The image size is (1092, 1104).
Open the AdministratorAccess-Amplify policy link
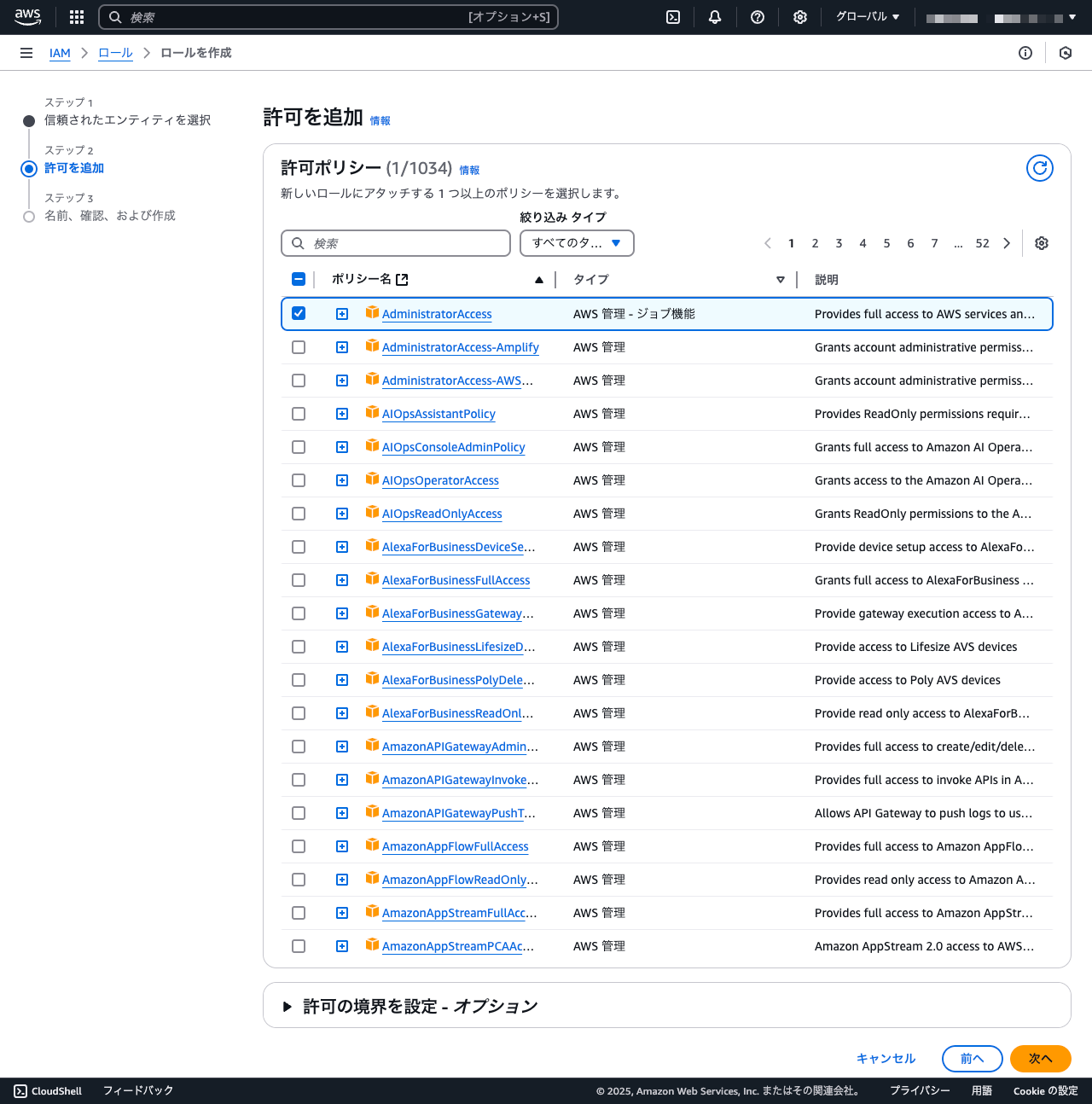[x=460, y=347]
